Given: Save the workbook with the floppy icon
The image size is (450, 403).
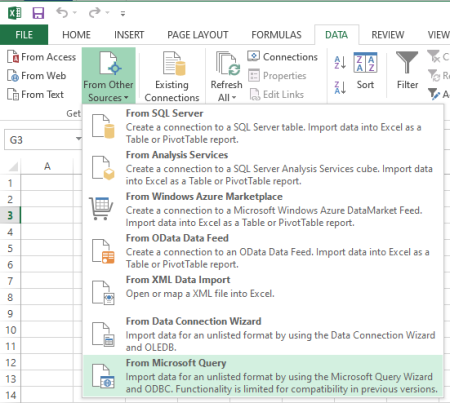Looking at the screenshot, I should [38, 13].
